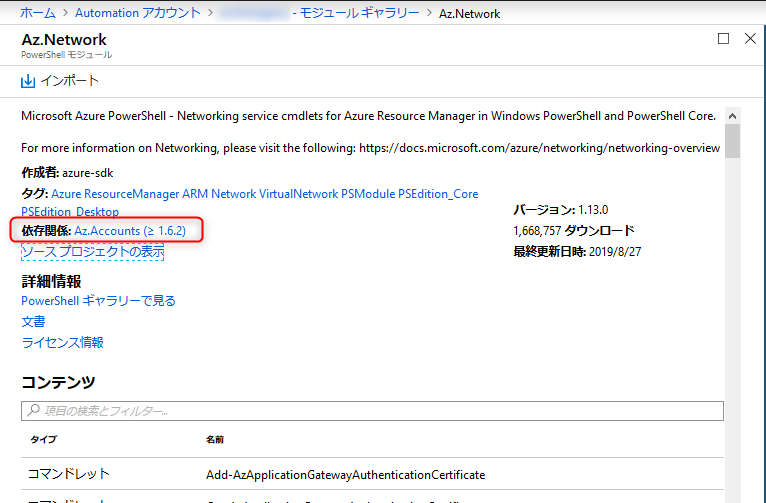Click the Import download icon

pyautogui.click(x=28, y=81)
